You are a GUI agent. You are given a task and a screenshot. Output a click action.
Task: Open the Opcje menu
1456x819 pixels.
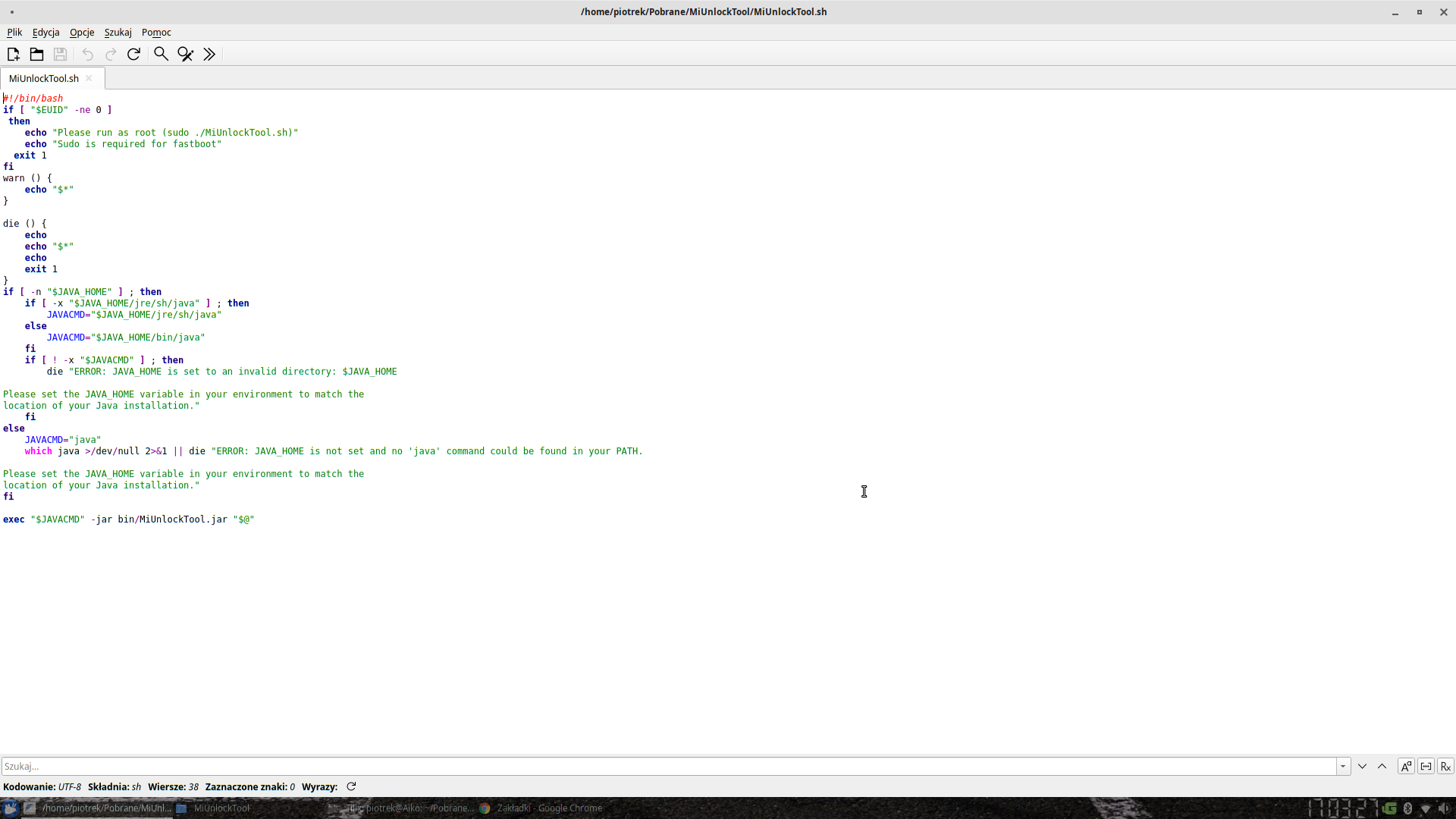tap(82, 32)
